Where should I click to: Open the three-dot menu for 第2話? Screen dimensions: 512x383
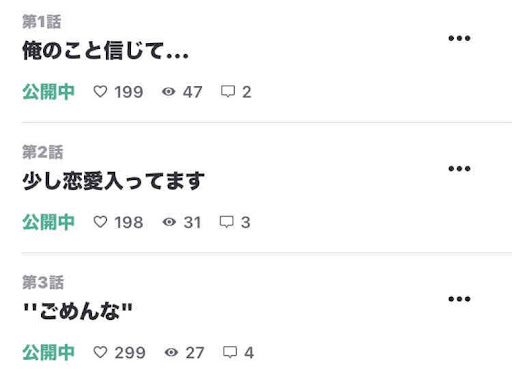tap(459, 169)
